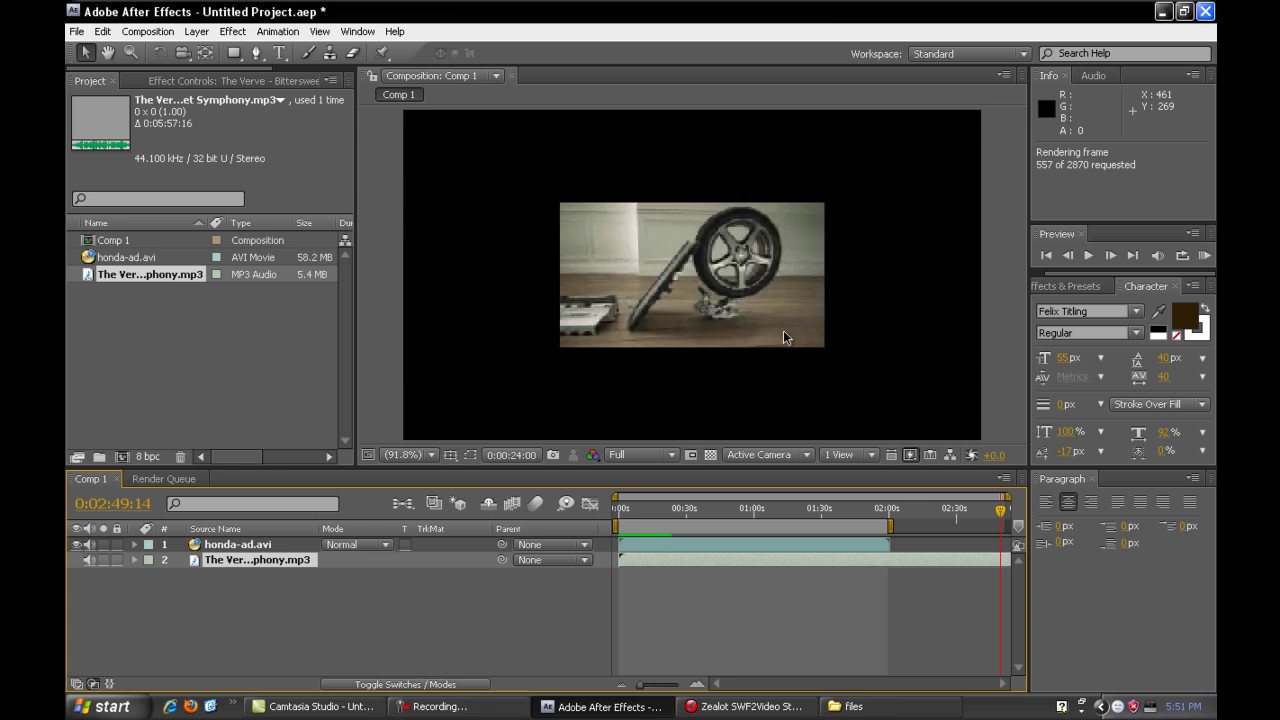Open the resolution Full dropdown

click(x=642, y=455)
